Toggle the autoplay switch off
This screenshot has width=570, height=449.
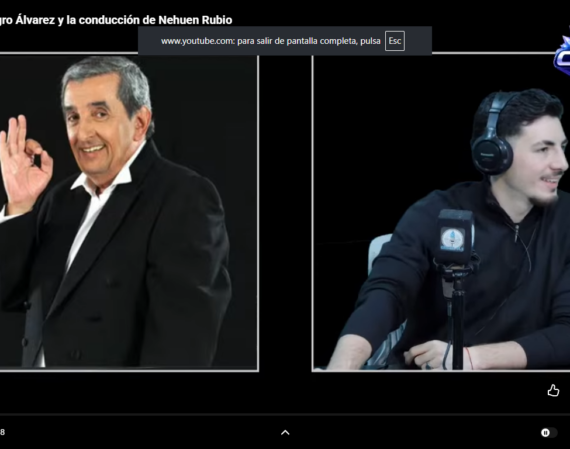click(549, 433)
